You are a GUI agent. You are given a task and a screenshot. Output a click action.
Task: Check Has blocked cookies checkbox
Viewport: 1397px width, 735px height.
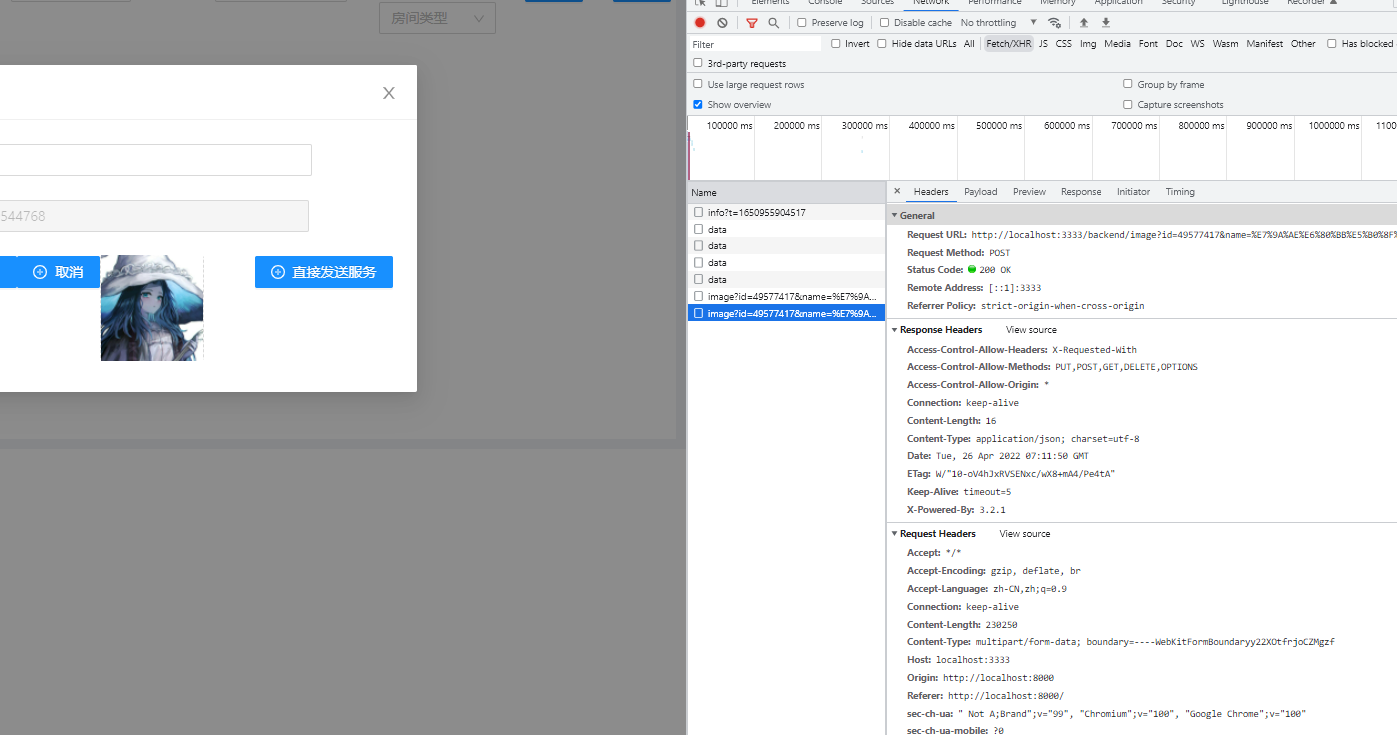click(1332, 44)
